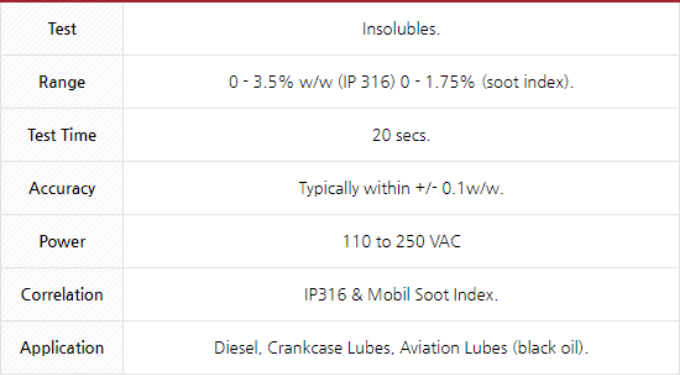Image resolution: width=680 pixels, height=375 pixels.
Task: Click the Mobil Soot Index words
Action: (432, 295)
